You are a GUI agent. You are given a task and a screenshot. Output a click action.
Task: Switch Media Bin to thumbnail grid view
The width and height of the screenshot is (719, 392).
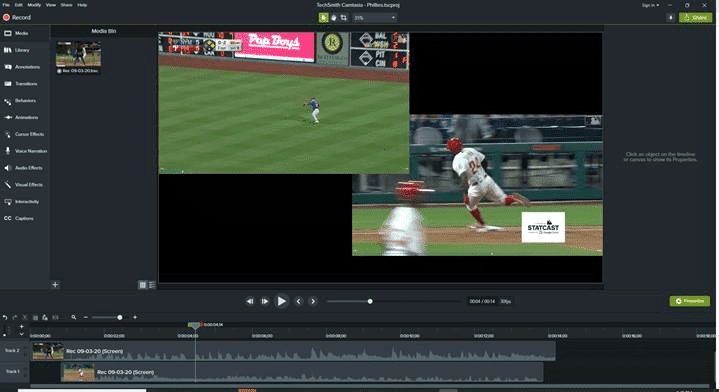point(143,285)
